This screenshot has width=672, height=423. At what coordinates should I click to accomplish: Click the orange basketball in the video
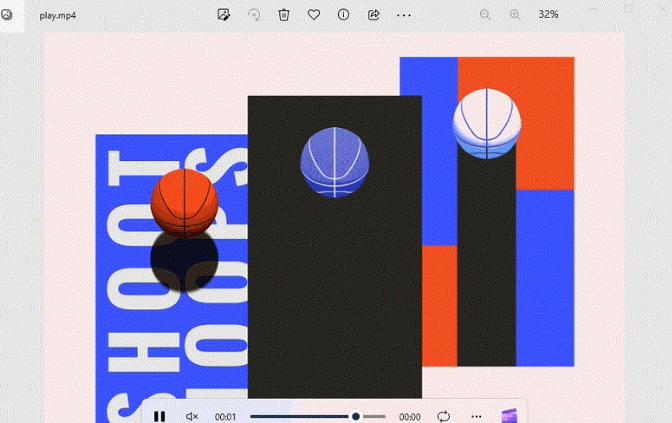(184, 203)
